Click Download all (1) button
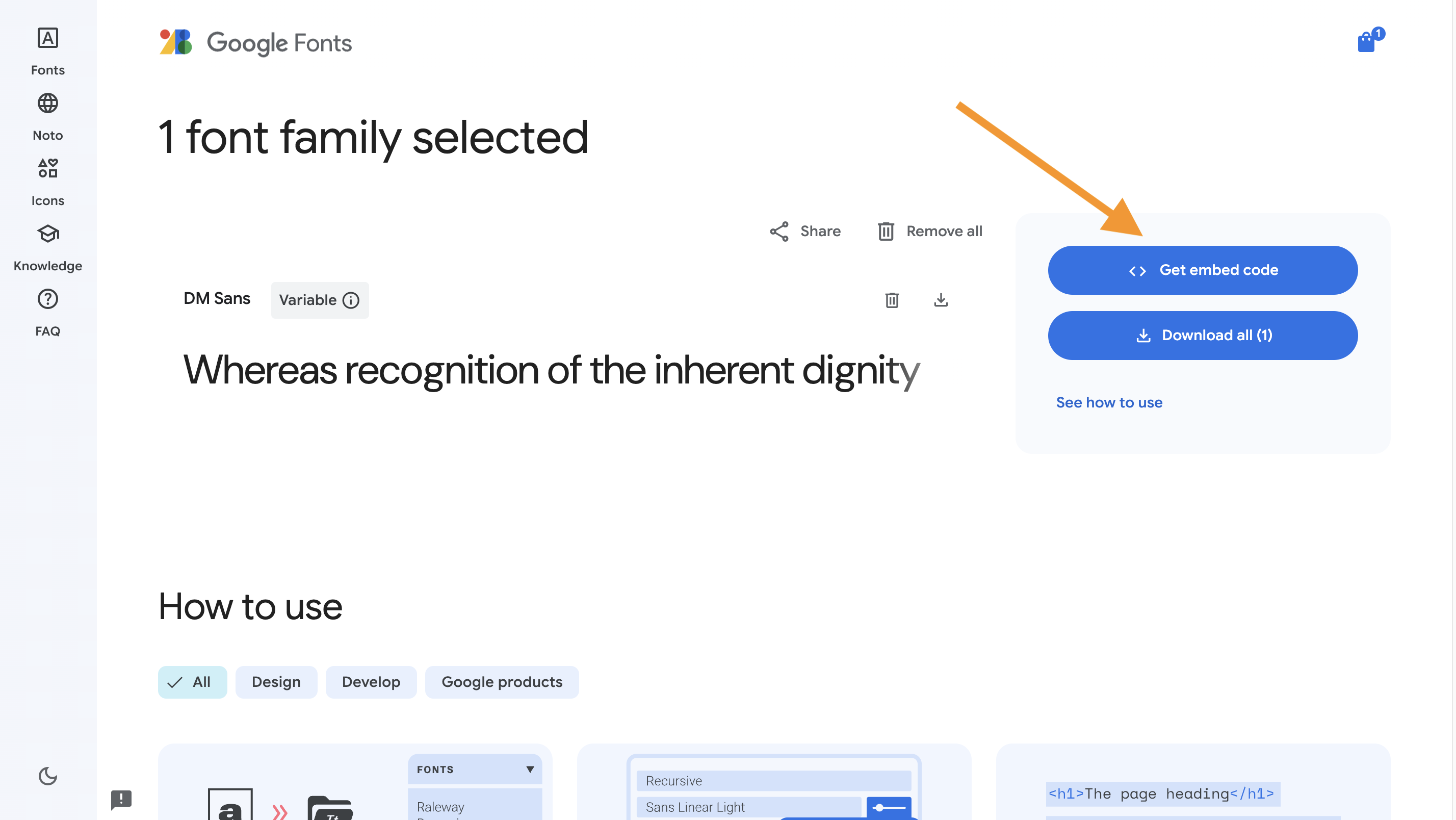 click(1202, 336)
